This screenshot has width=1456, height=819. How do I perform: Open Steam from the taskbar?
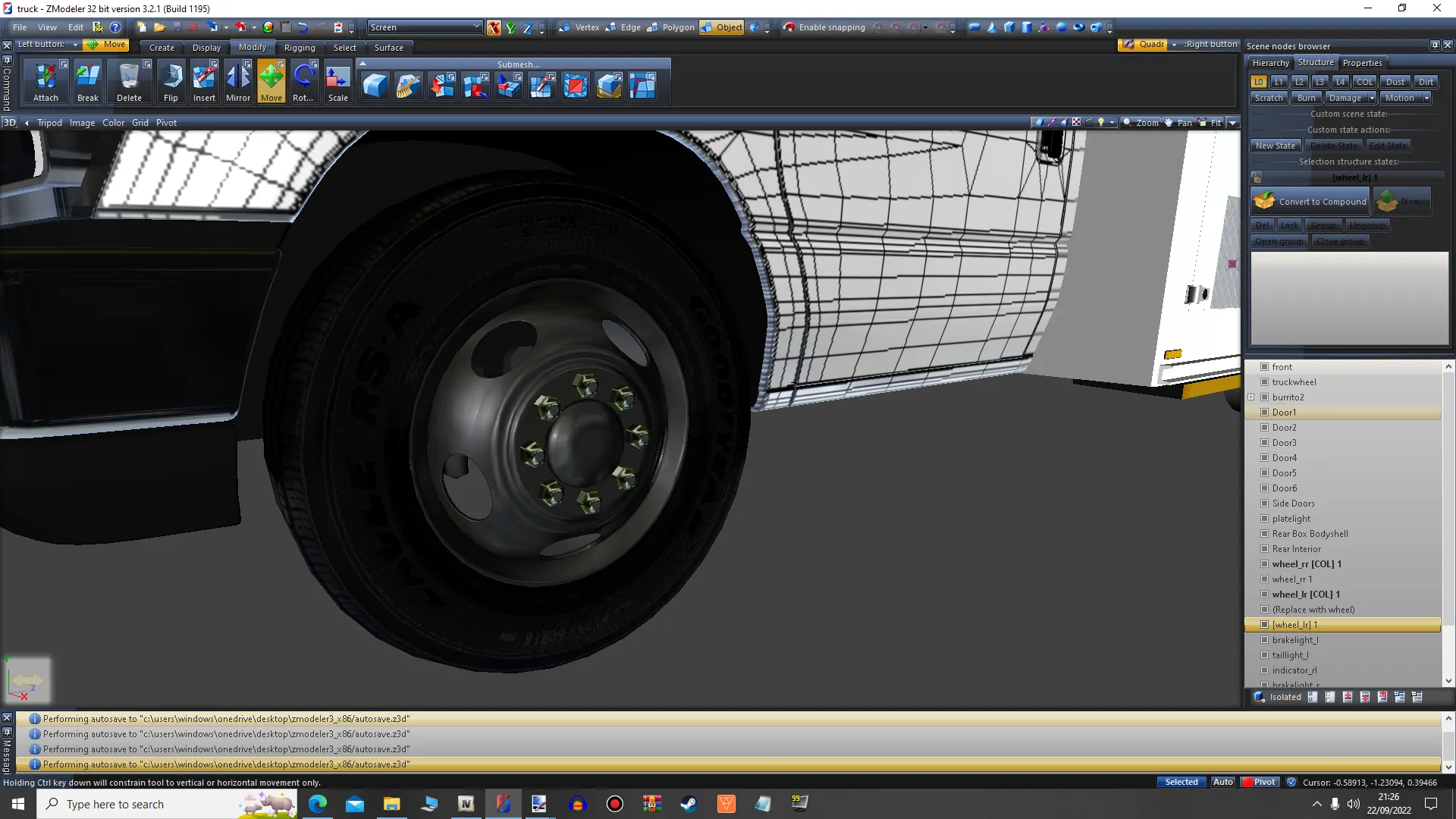[689, 804]
